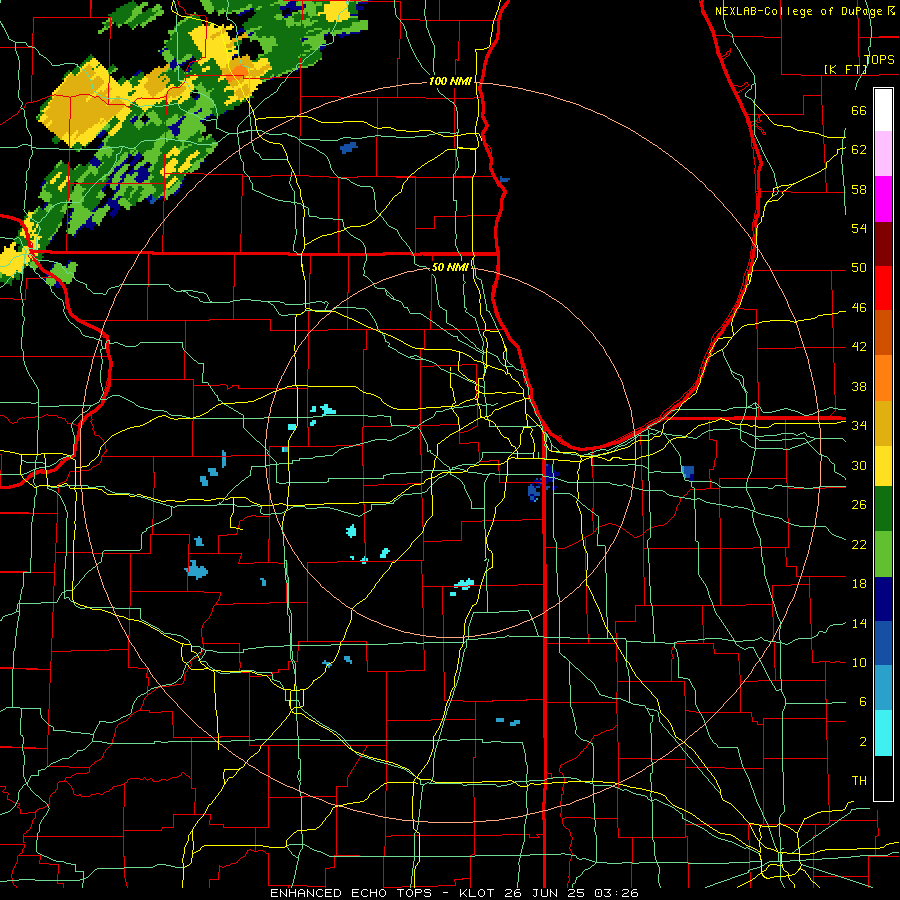
Task: Select the light green legend color band
Action: [x=883, y=554]
